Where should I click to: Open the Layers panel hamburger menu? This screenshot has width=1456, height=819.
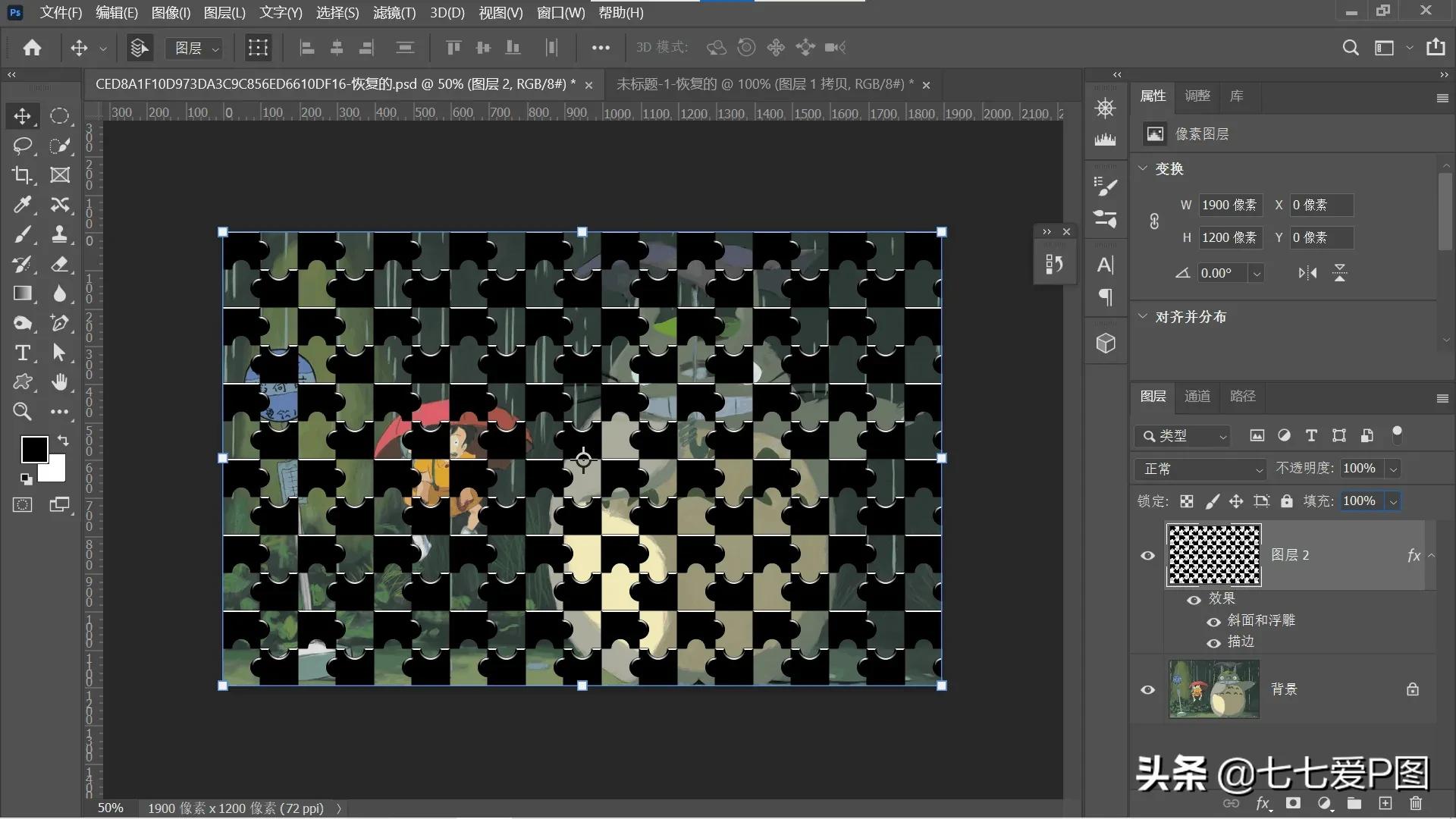click(1442, 398)
